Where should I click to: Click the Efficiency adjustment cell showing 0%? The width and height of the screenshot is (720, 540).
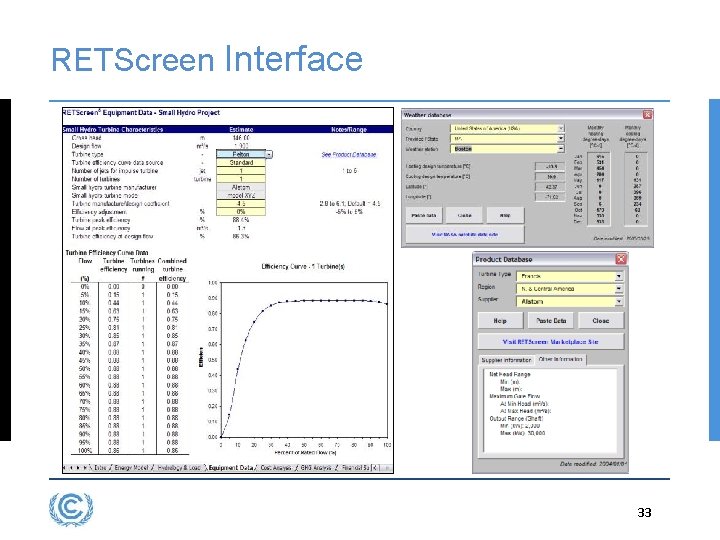(x=241, y=212)
